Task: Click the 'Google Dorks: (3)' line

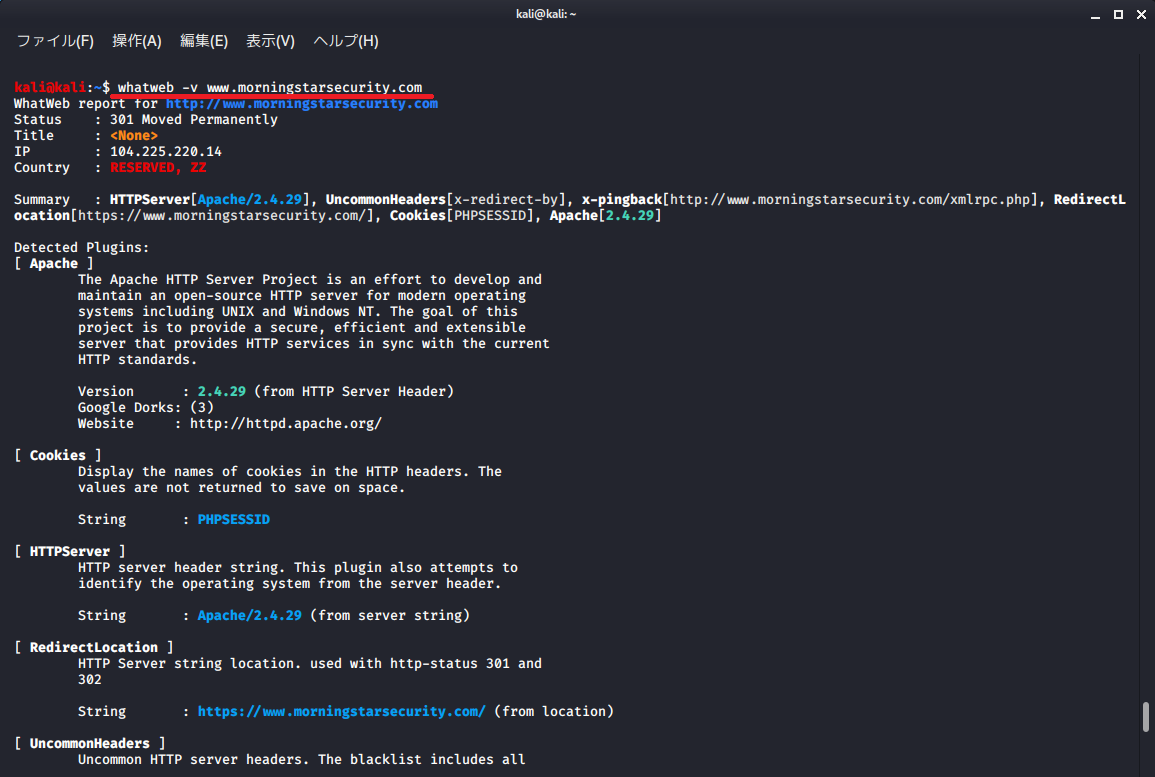Action: (x=146, y=407)
